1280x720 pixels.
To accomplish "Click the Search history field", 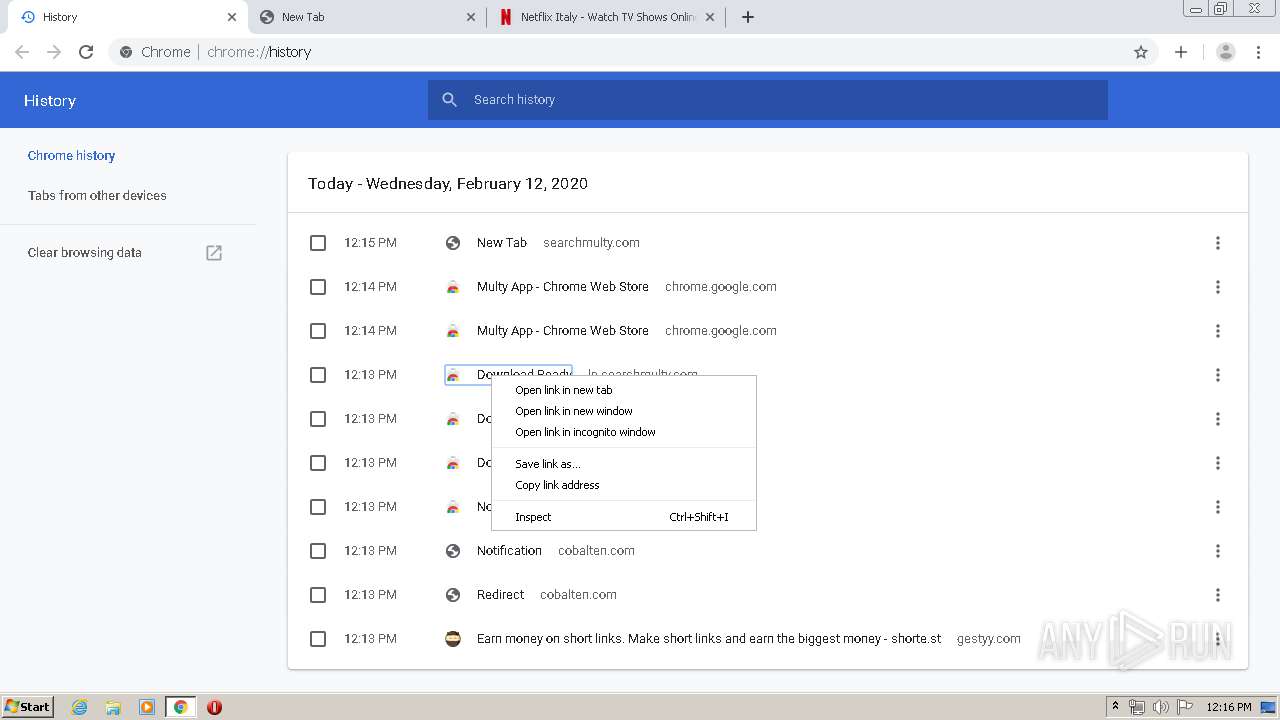I will [x=768, y=100].
